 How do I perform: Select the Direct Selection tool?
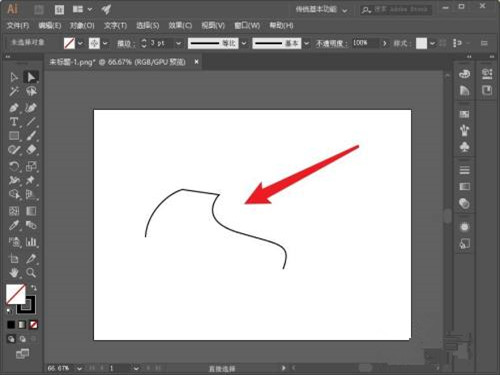31,77
